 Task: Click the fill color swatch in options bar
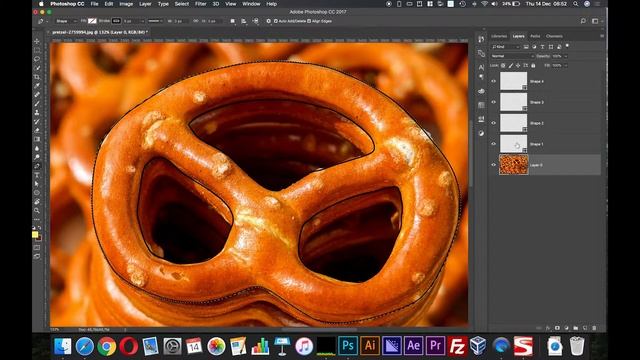tap(93, 21)
